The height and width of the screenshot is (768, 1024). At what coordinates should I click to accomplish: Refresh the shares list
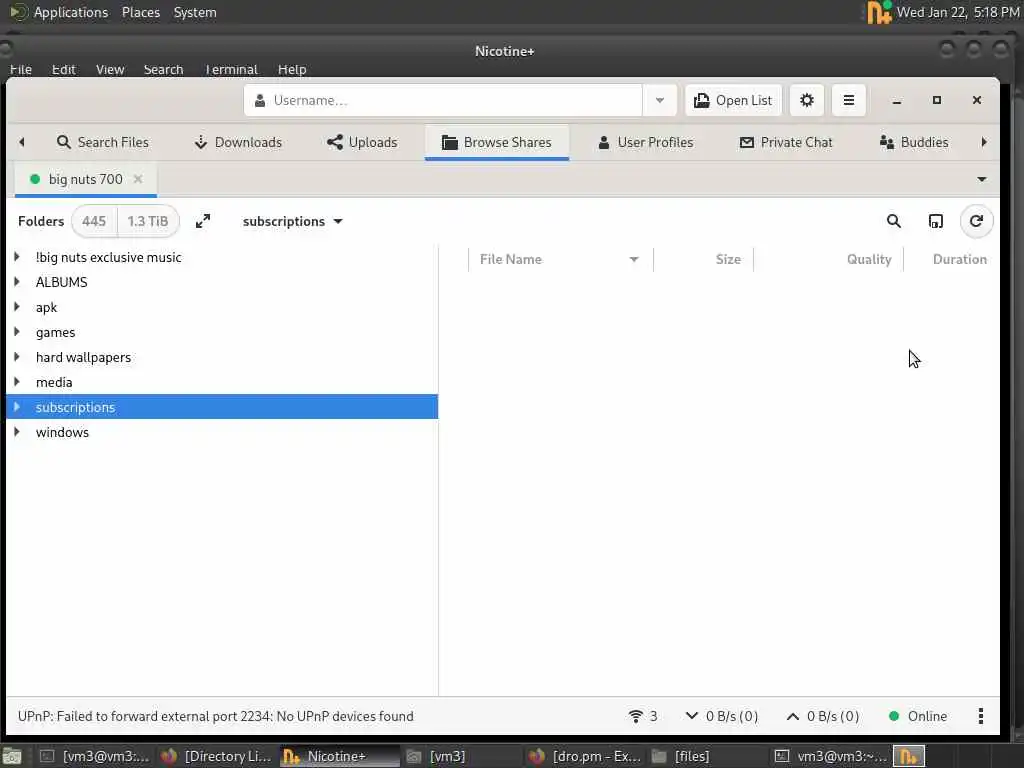pyautogui.click(x=976, y=221)
